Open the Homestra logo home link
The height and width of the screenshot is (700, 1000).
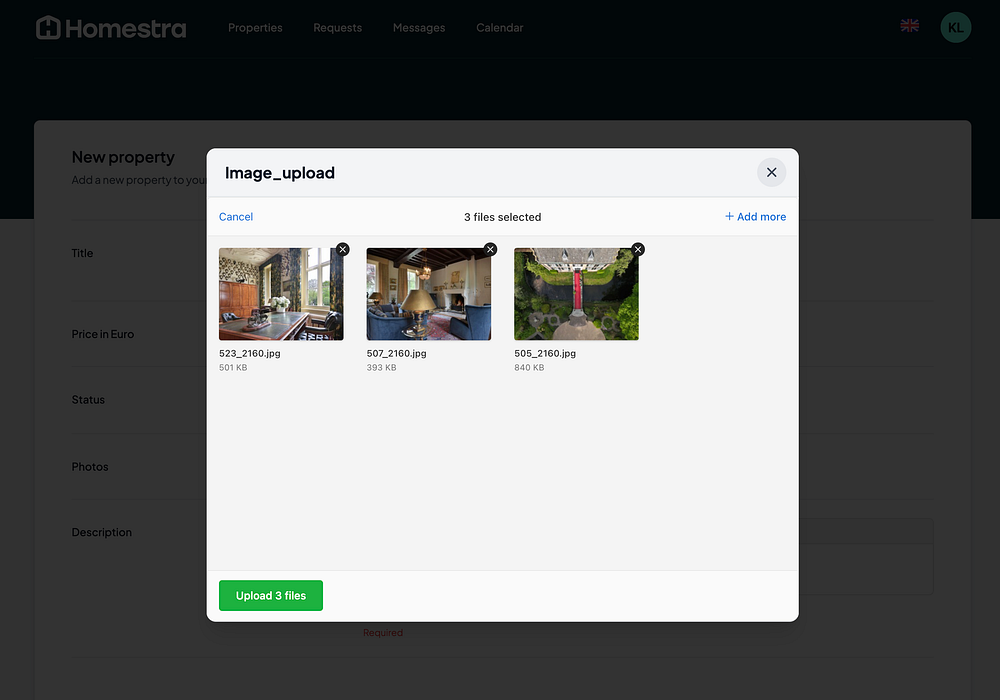click(111, 28)
